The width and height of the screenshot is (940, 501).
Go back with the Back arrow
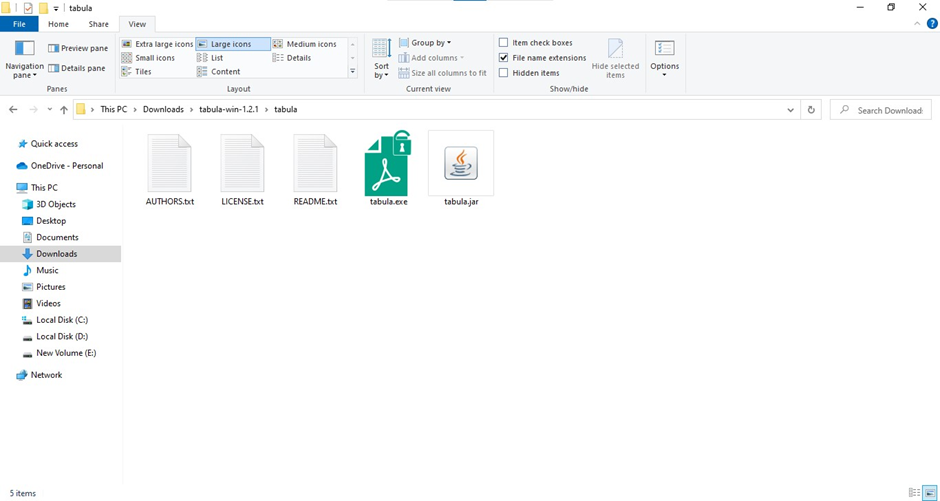[13, 110]
